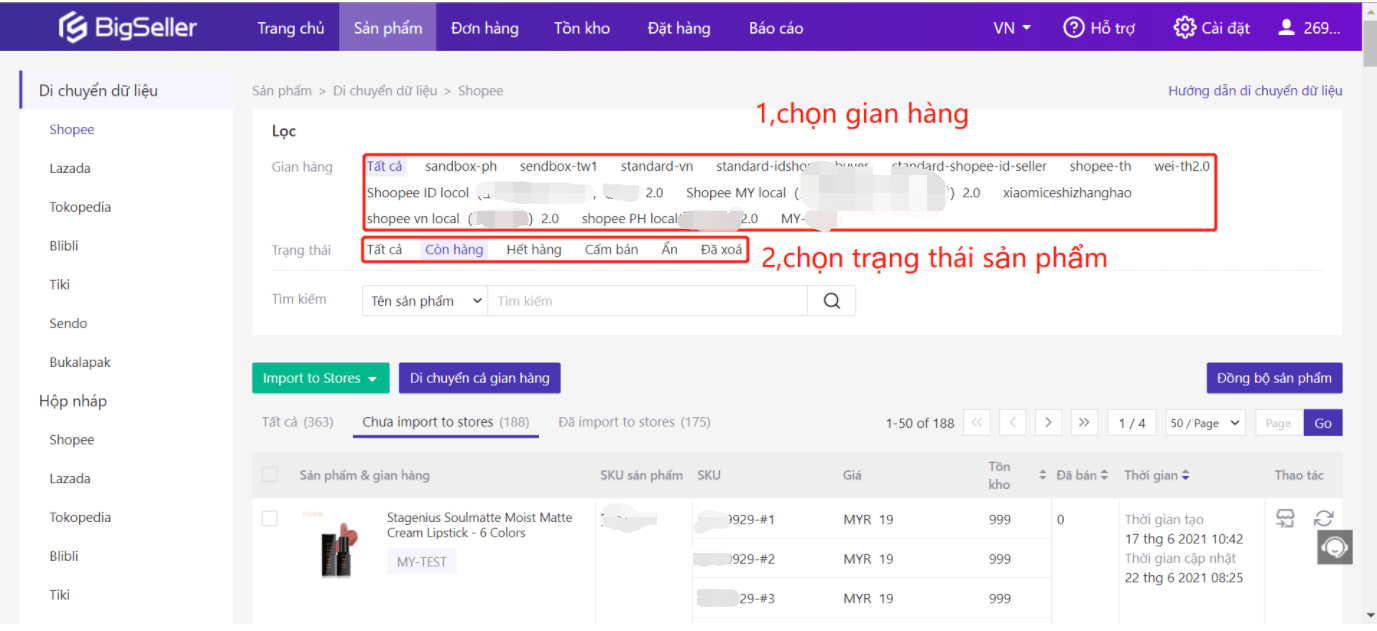Select the Còn hàng status filter

[x=454, y=250]
